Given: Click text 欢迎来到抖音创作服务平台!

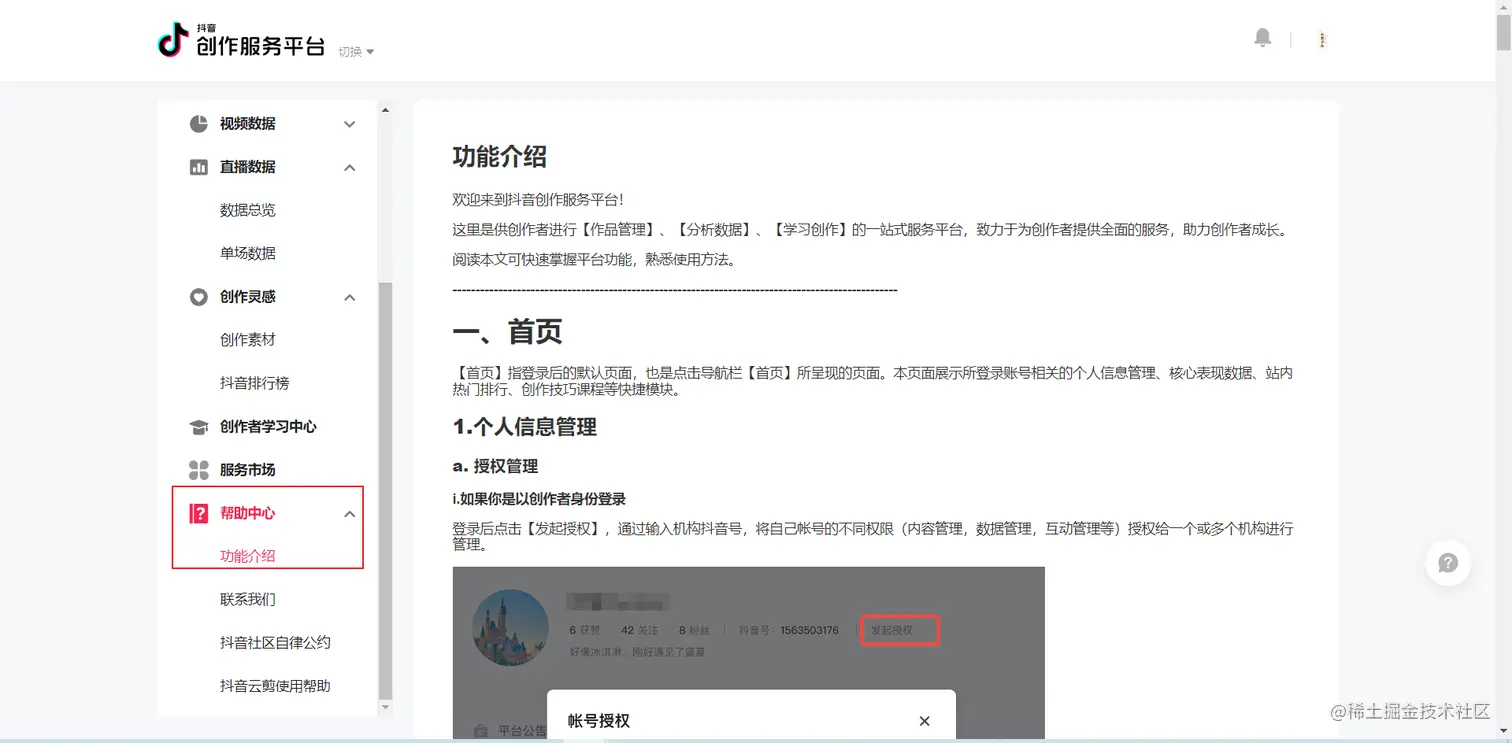Looking at the screenshot, I should coord(538,201).
